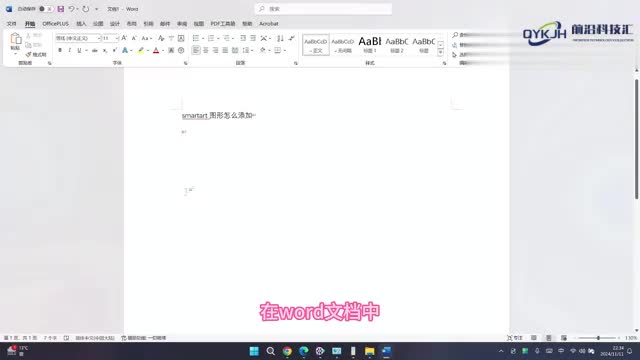This screenshot has width=640, height=360.
Task: Click the text 'smartart 图形怎么添加'
Action: tap(218, 116)
